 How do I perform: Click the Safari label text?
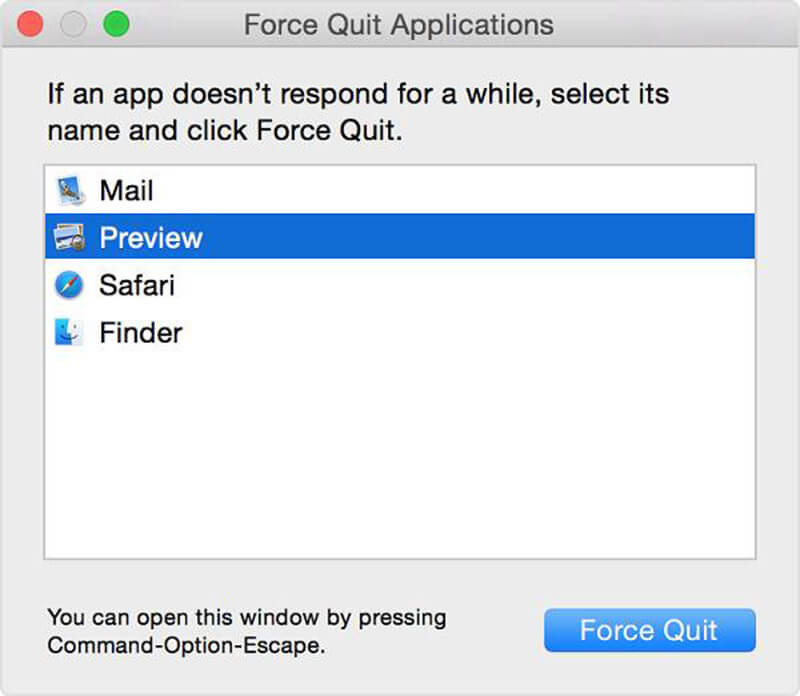[136, 285]
